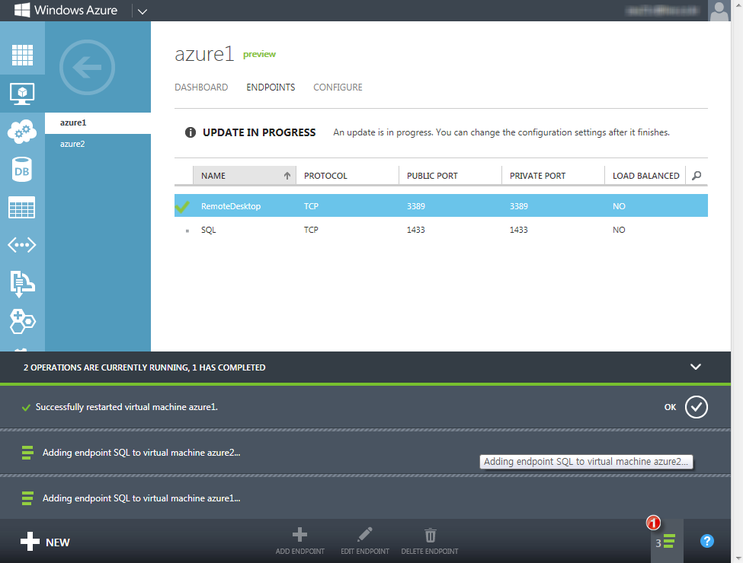This screenshot has width=743, height=563.
Task: Click public port 1433 cell in SQL row
Action: (416, 230)
